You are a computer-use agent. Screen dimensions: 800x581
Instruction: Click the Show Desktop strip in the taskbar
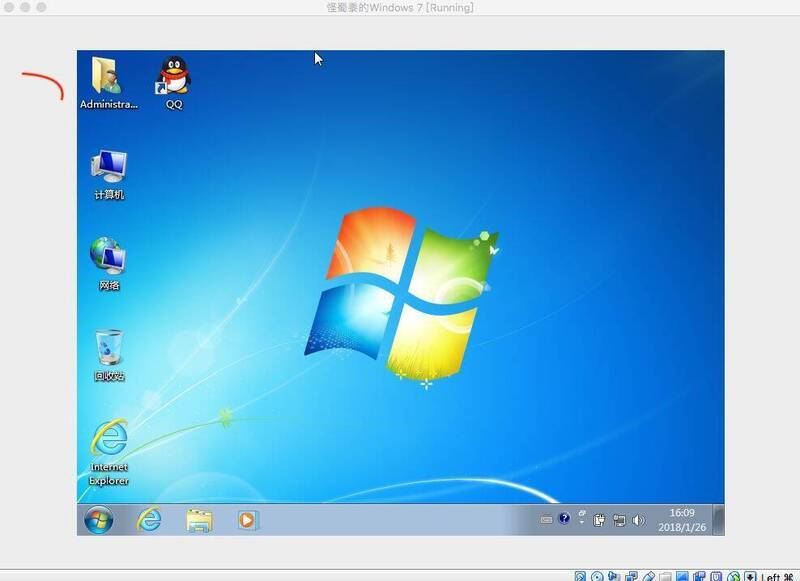[x=719, y=520]
